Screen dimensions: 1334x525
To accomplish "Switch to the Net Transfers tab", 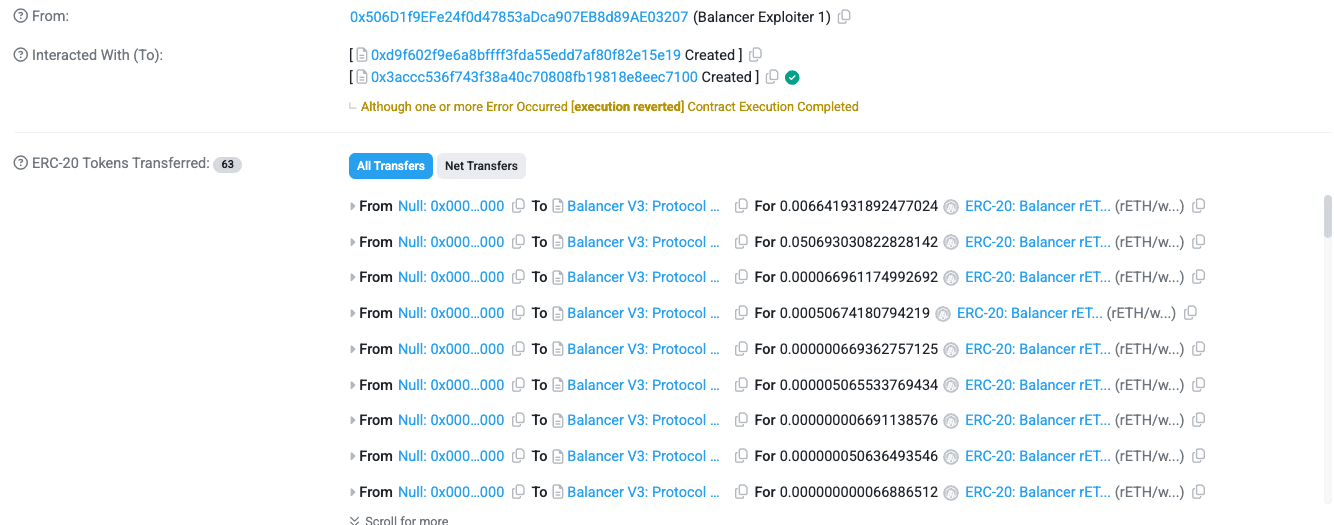I will tap(481, 166).
